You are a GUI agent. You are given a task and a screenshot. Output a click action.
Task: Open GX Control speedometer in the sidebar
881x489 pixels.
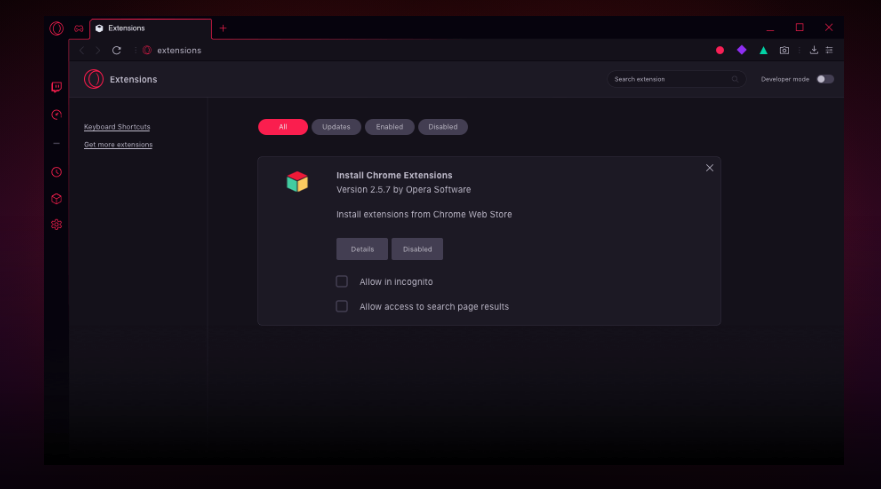click(56, 115)
